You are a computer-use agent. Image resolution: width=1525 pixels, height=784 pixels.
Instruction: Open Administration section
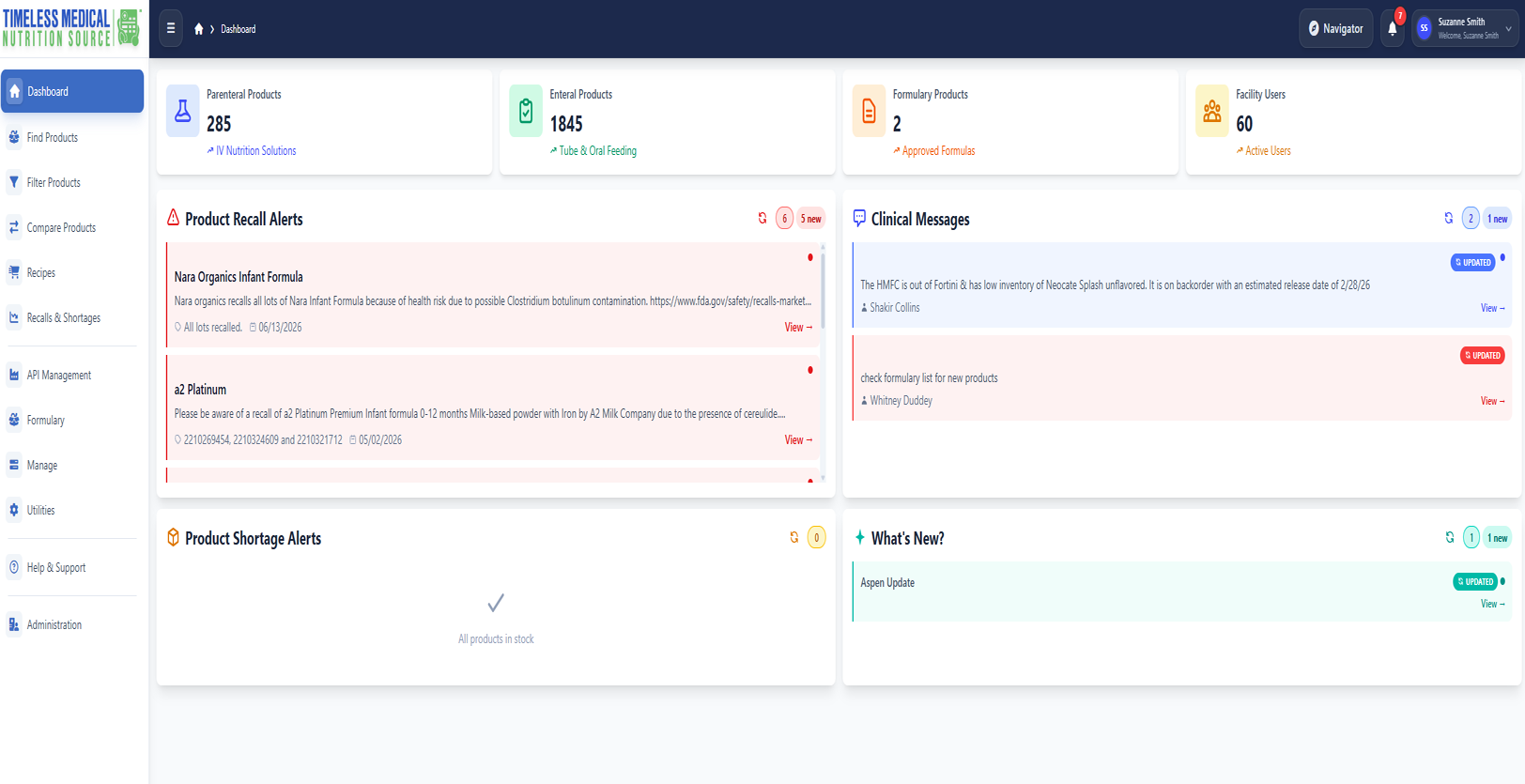(x=72, y=624)
